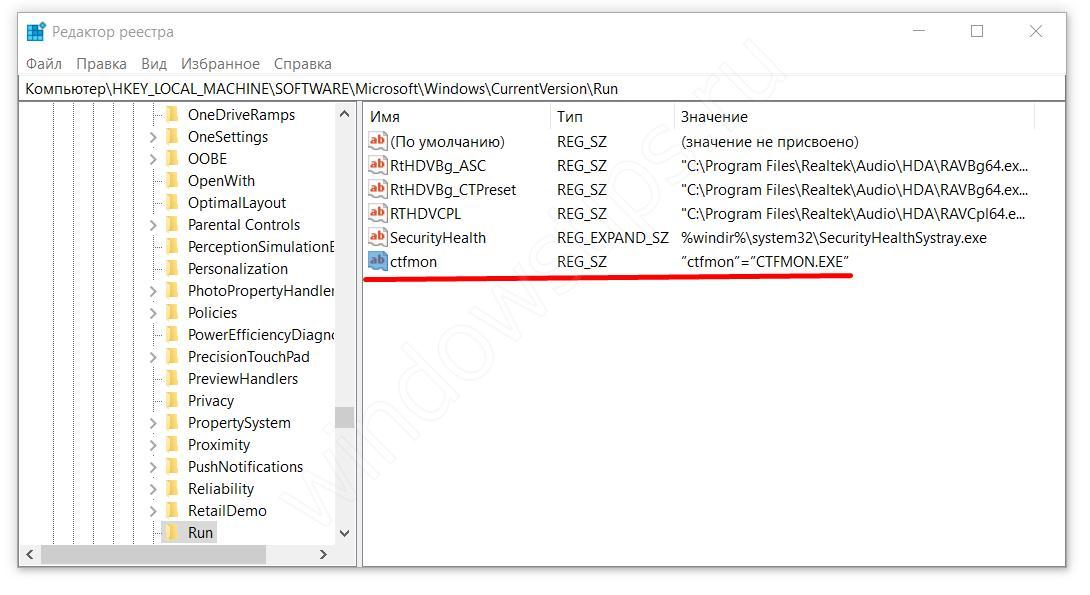Click the SecurityHealth value's string icon
1090x595 pixels.
click(377, 237)
